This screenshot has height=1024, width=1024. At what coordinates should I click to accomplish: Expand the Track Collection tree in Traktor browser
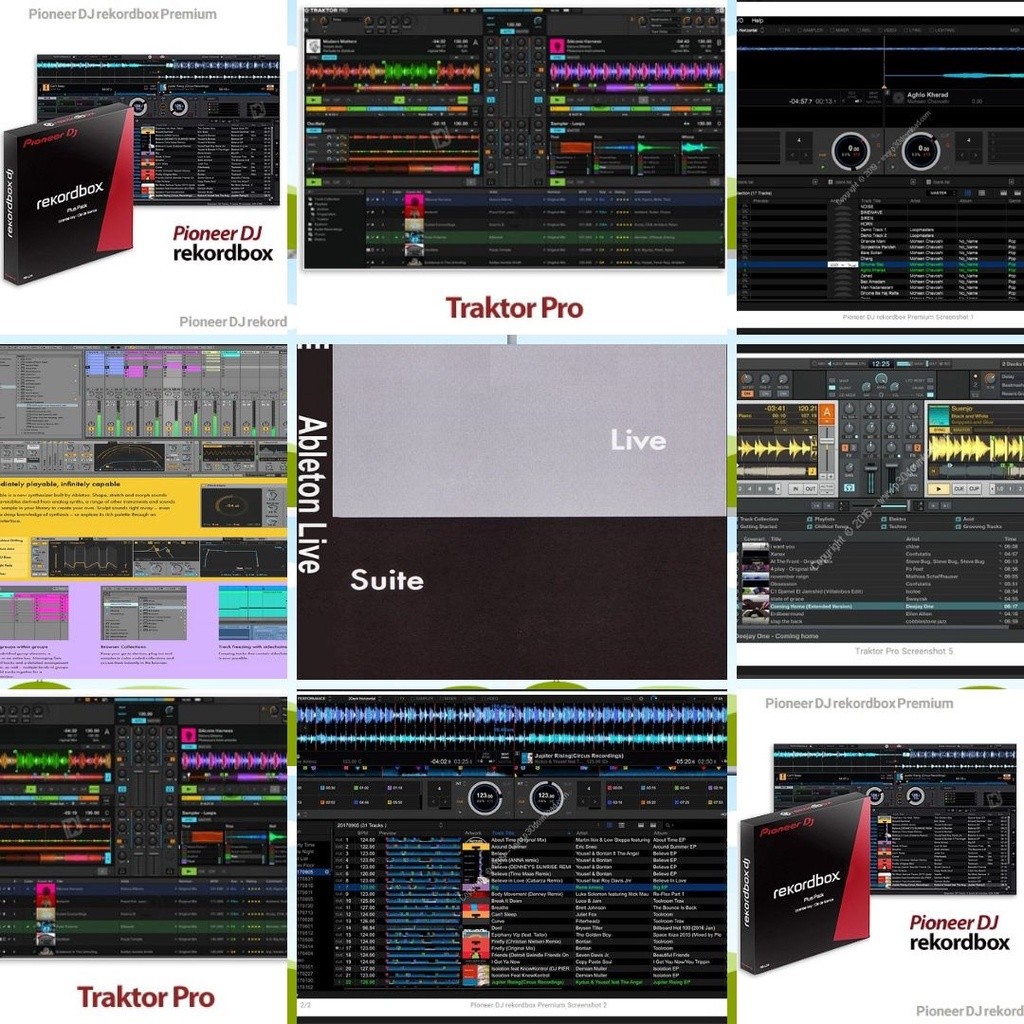(742, 519)
